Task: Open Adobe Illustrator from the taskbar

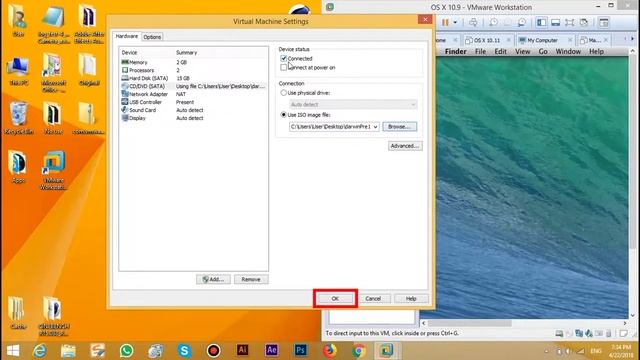Action: tap(242, 350)
